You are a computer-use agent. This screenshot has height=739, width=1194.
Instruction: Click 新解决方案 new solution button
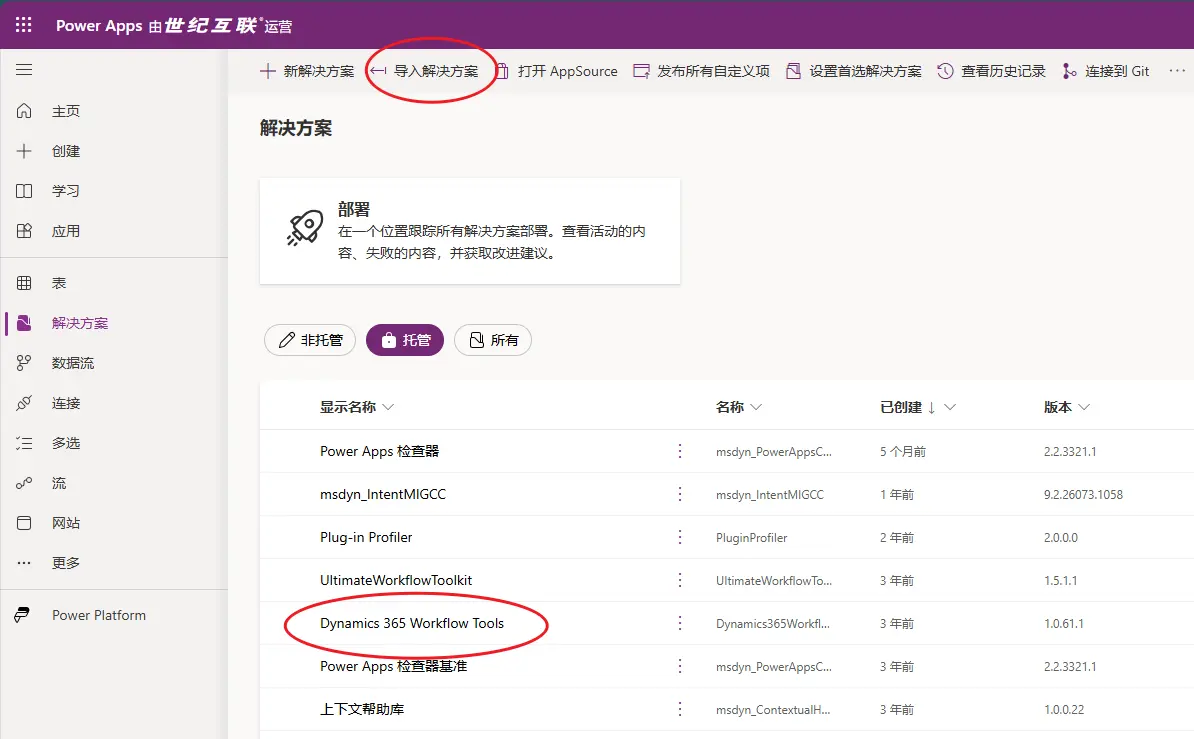[307, 71]
